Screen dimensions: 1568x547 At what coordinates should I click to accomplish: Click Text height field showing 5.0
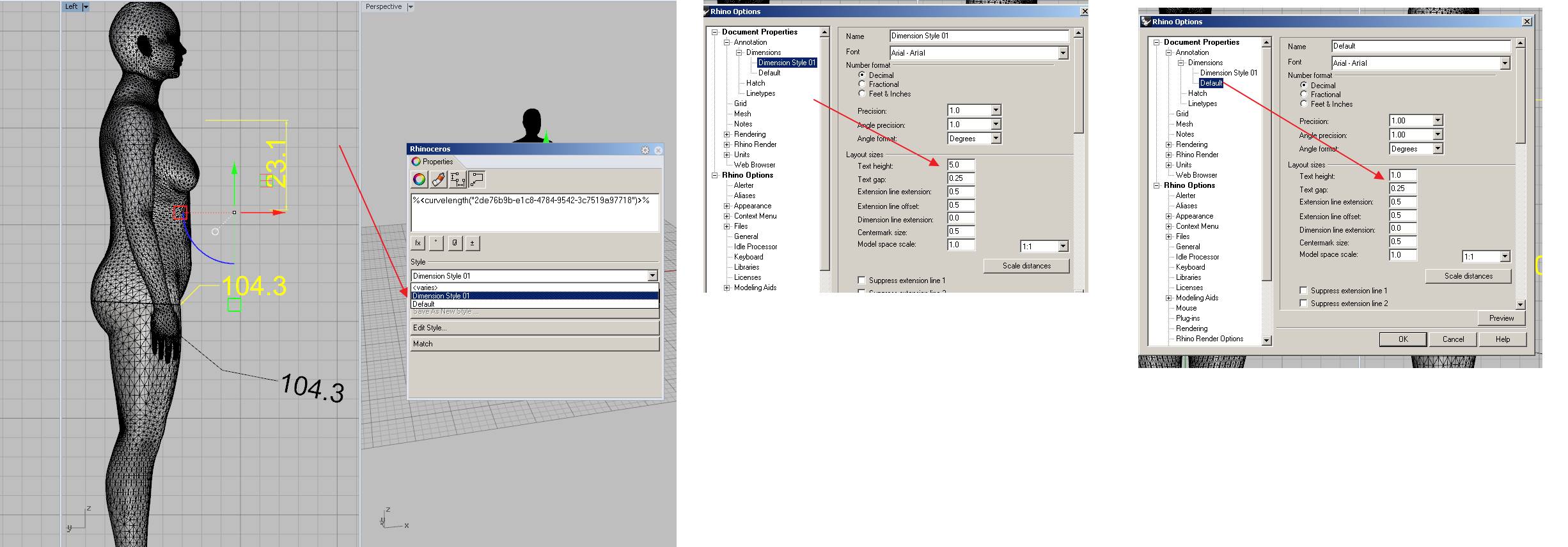960,165
